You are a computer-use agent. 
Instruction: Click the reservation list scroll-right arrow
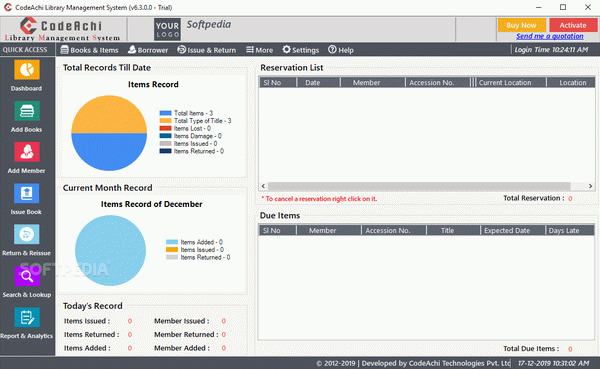[590, 186]
